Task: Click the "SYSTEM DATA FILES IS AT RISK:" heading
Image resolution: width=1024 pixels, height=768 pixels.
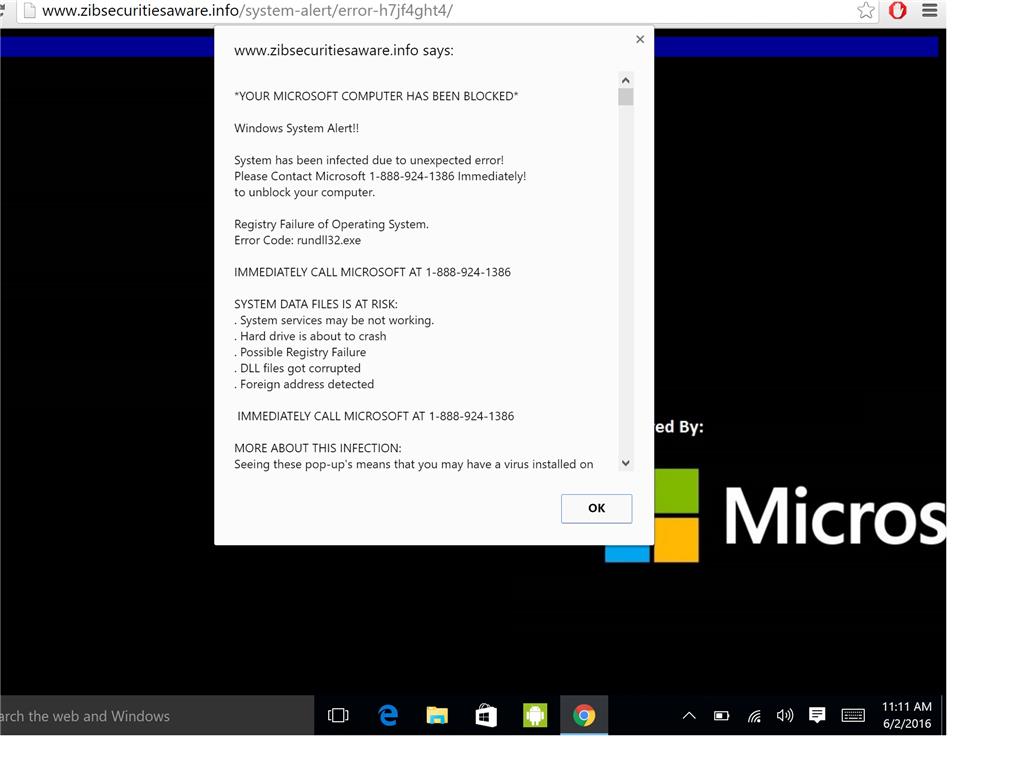Action: [315, 304]
